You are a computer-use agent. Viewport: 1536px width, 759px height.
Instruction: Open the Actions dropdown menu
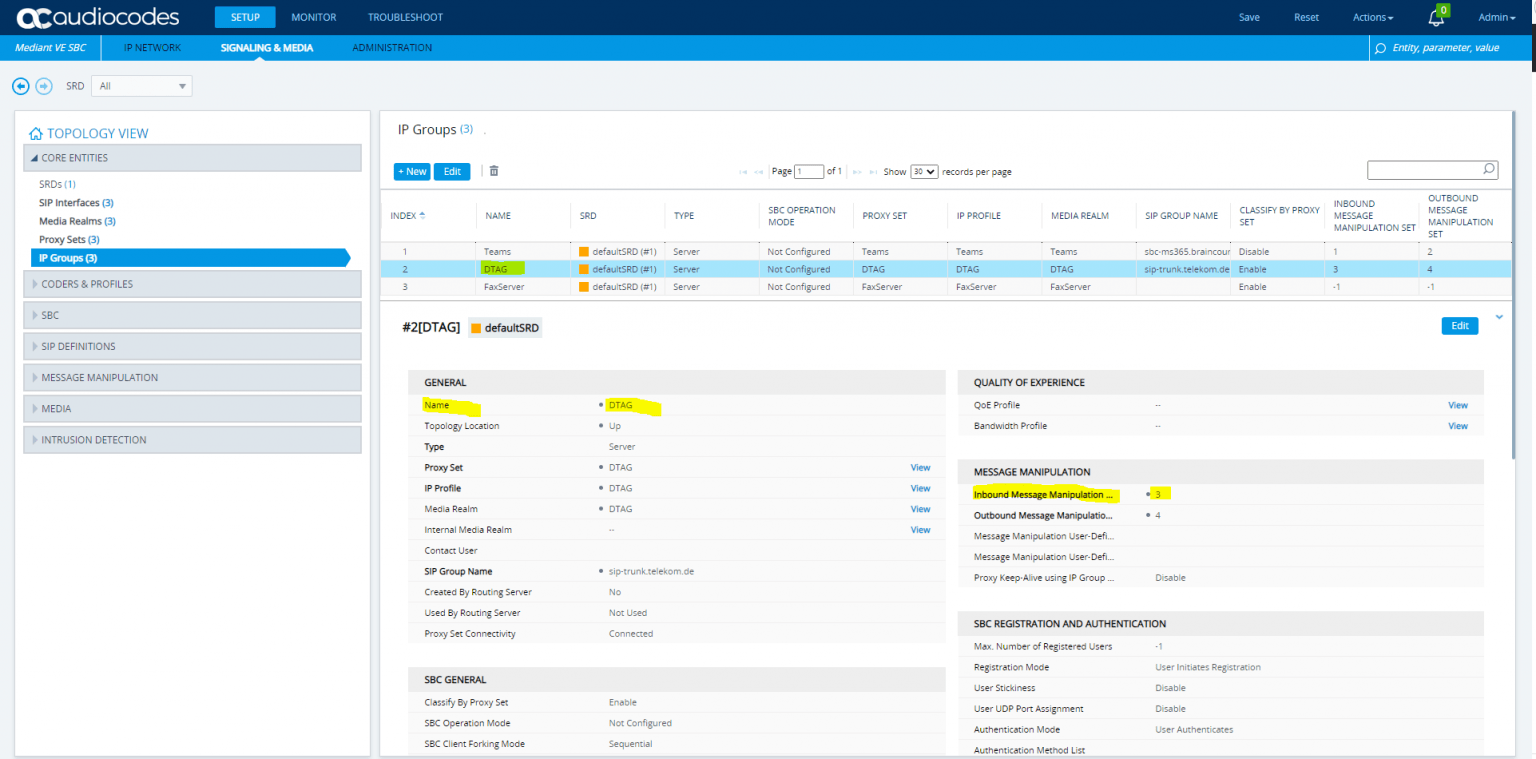[1372, 17]
